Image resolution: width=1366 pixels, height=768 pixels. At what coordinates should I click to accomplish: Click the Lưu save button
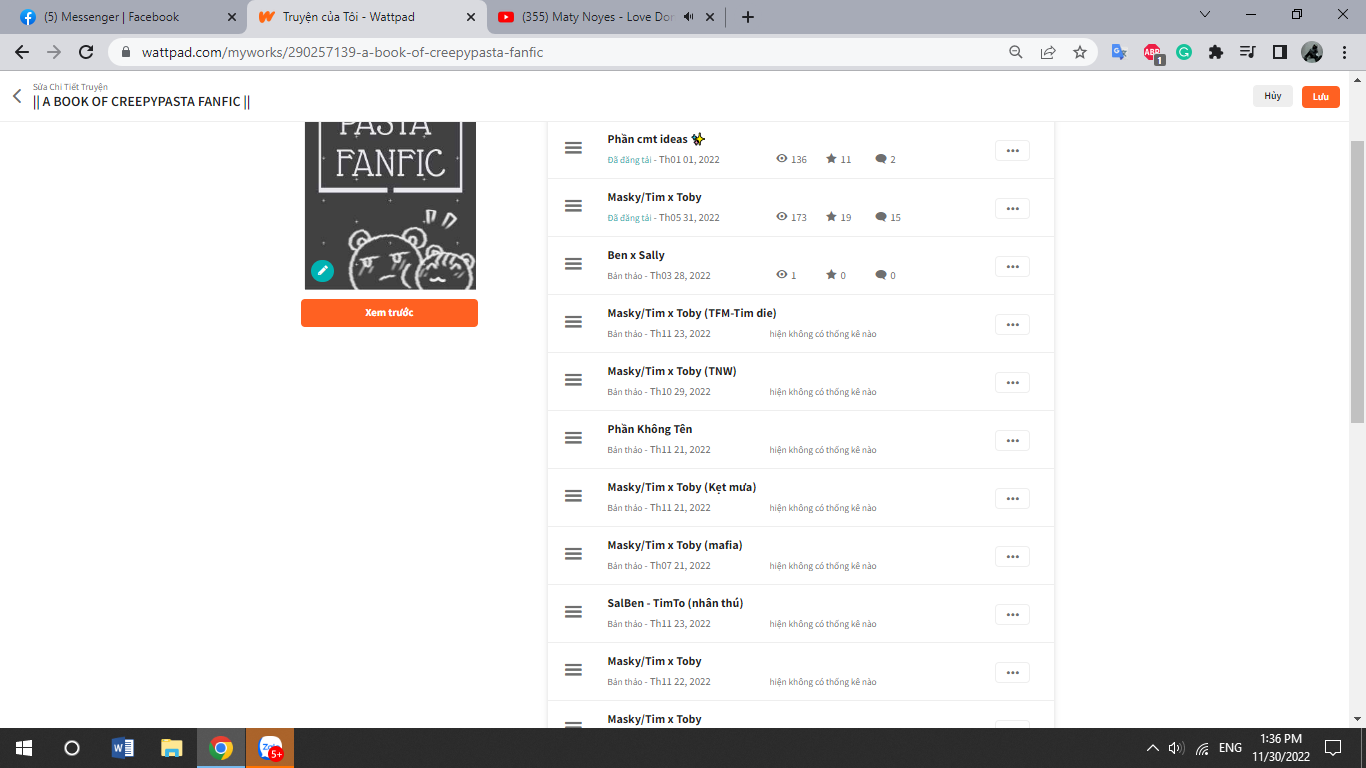point(1321,96)
